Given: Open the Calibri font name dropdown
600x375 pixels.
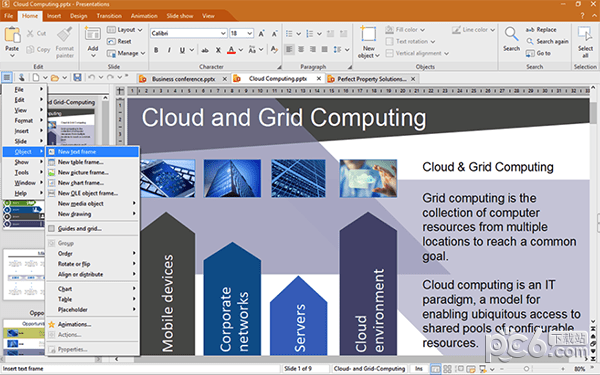Looking at the screenshot, I should [189, 33].
